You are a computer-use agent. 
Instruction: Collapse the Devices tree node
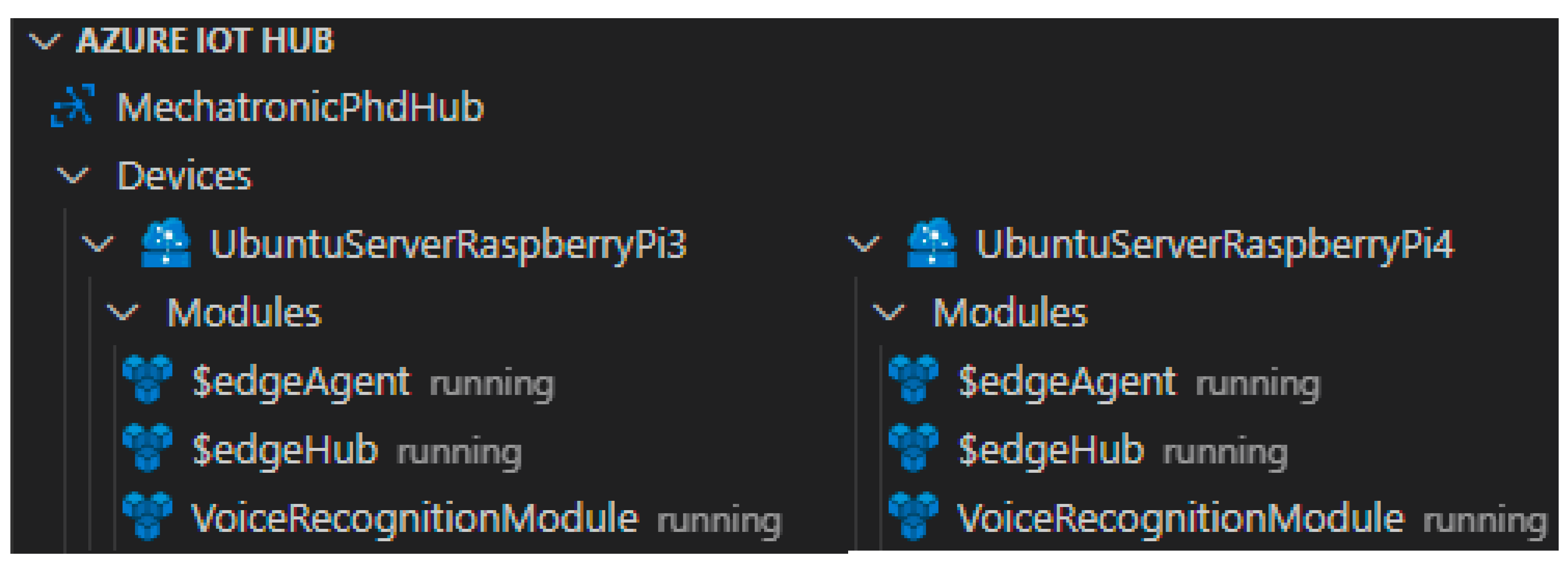click(73, 175)
